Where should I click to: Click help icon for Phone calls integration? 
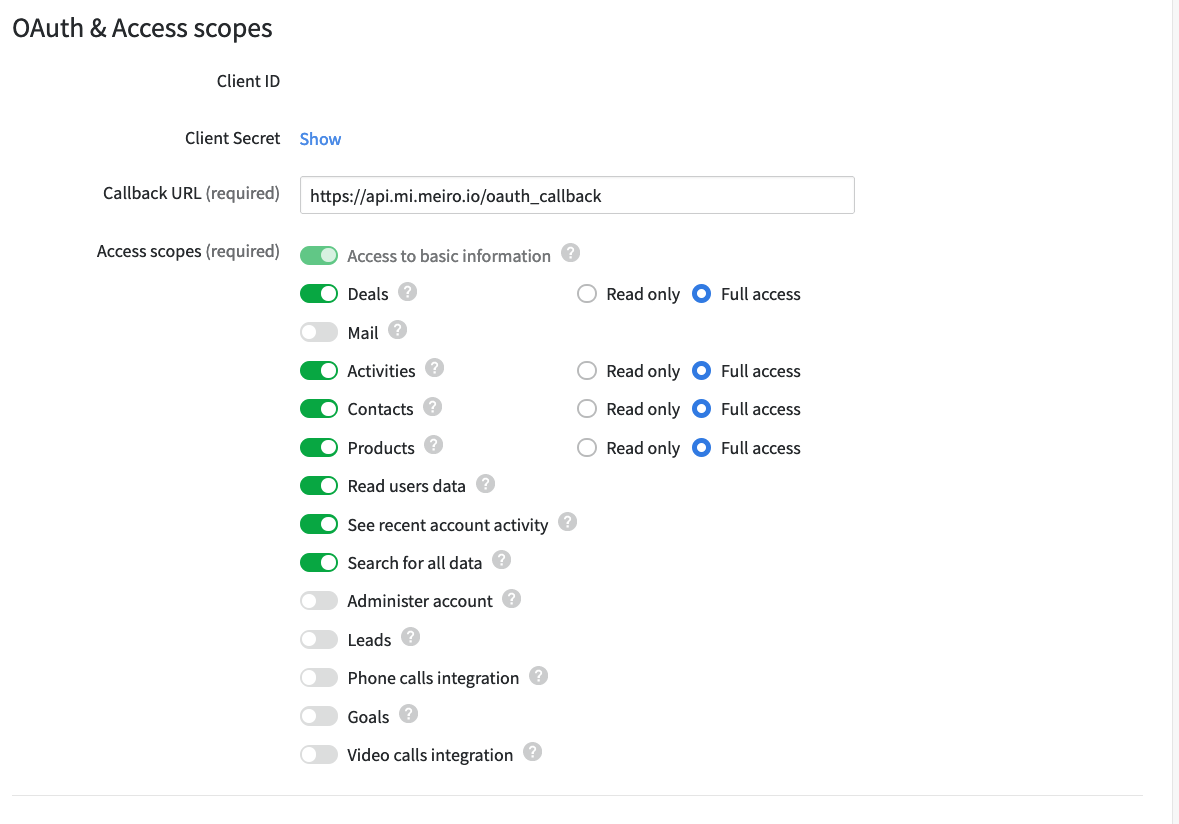point(538,676)
